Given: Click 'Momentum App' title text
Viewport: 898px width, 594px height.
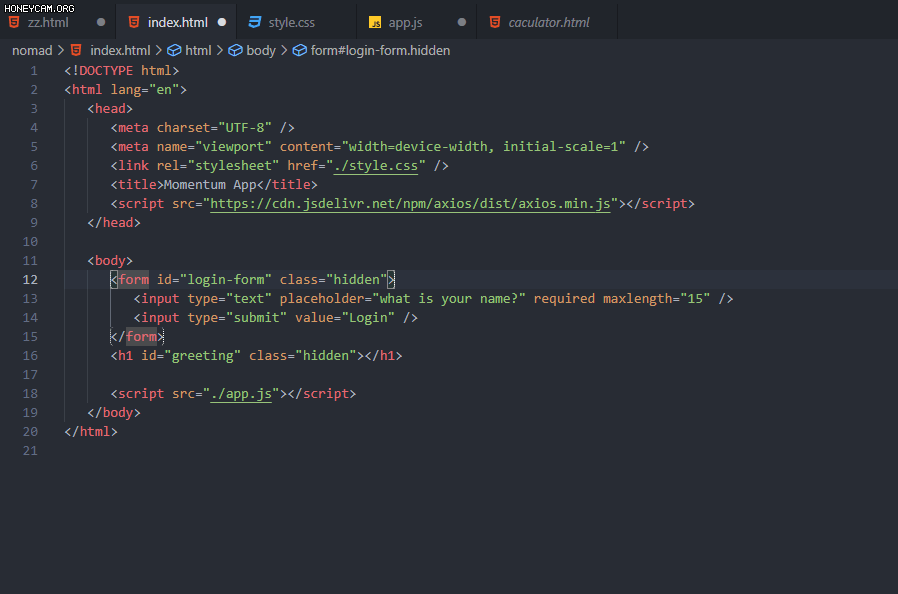Looking at the screenshot, I should (210, 184).
